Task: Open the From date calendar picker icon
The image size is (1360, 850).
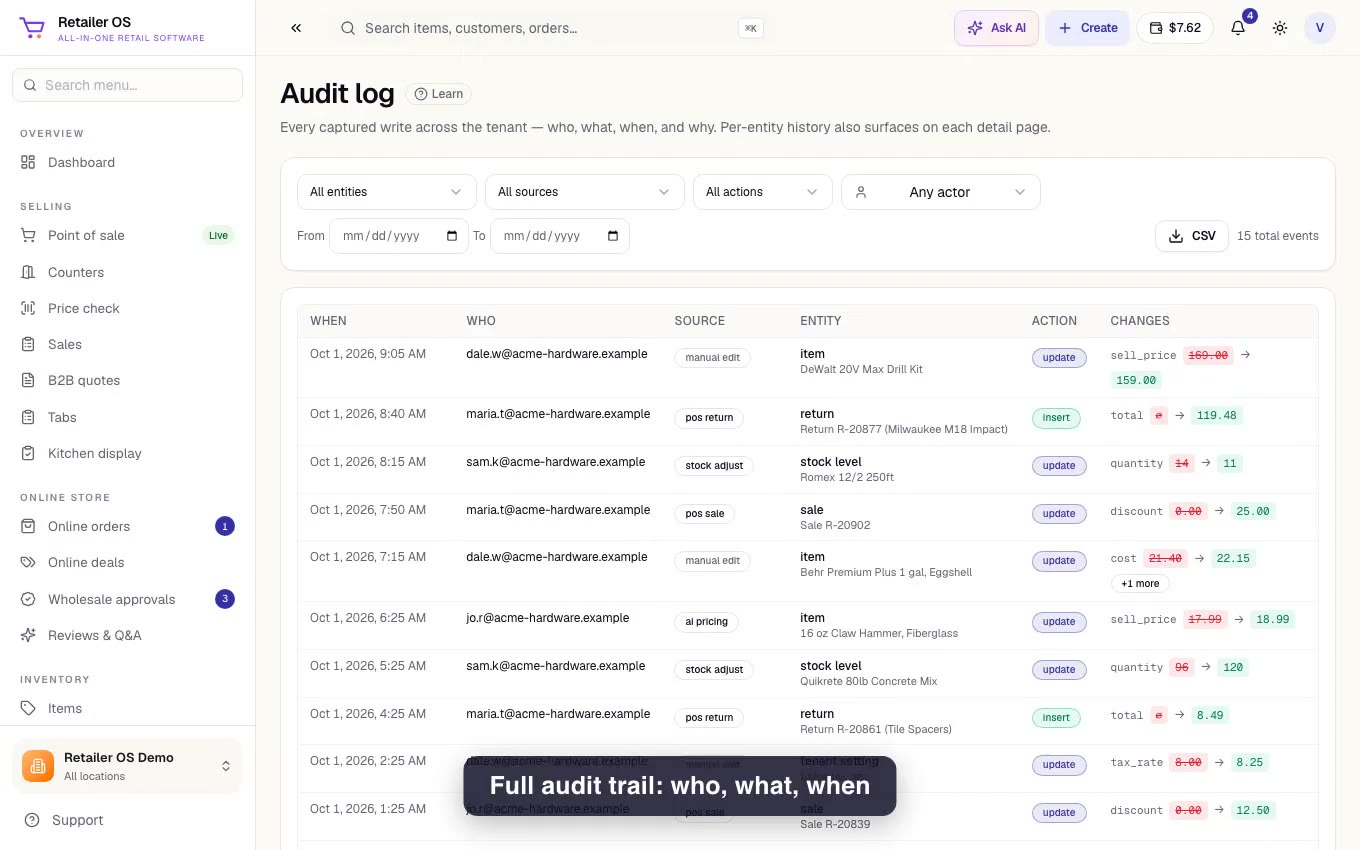Action: click(452, 236)
